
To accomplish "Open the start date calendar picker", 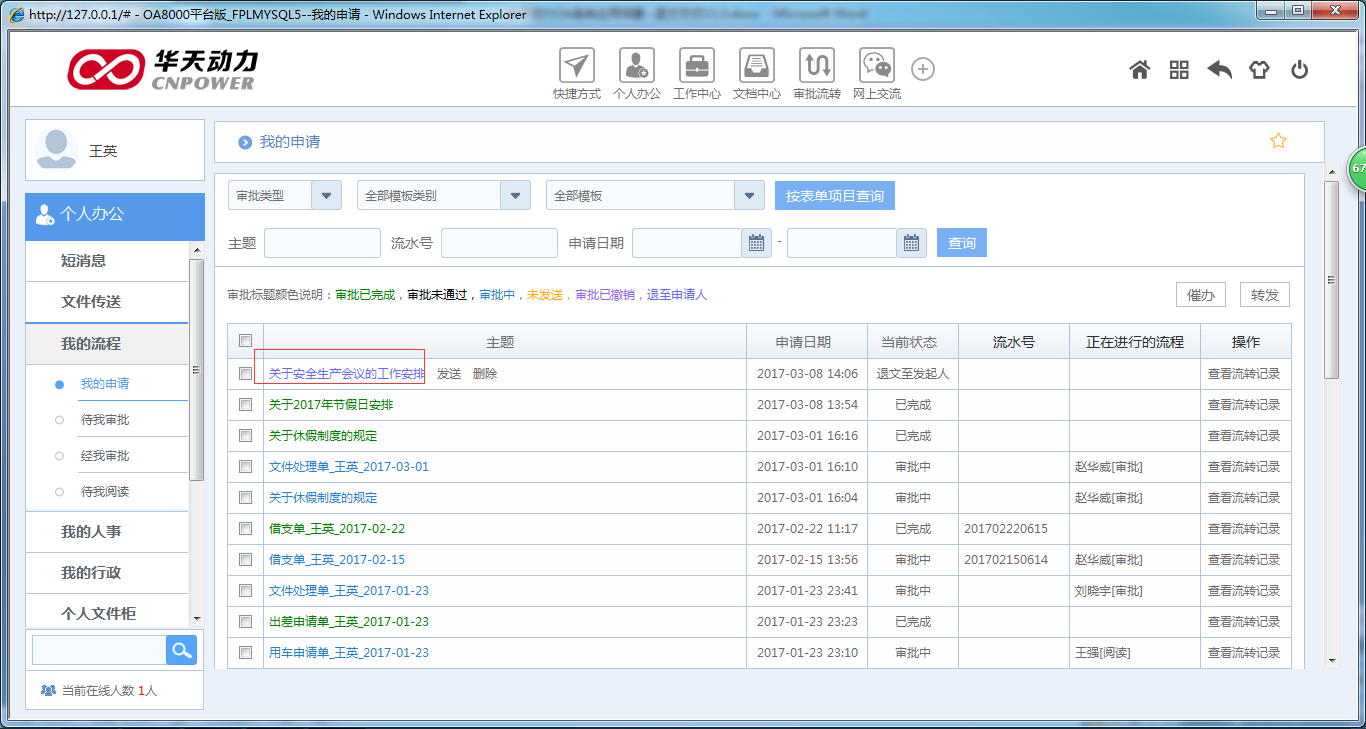I will pos(756,243).
